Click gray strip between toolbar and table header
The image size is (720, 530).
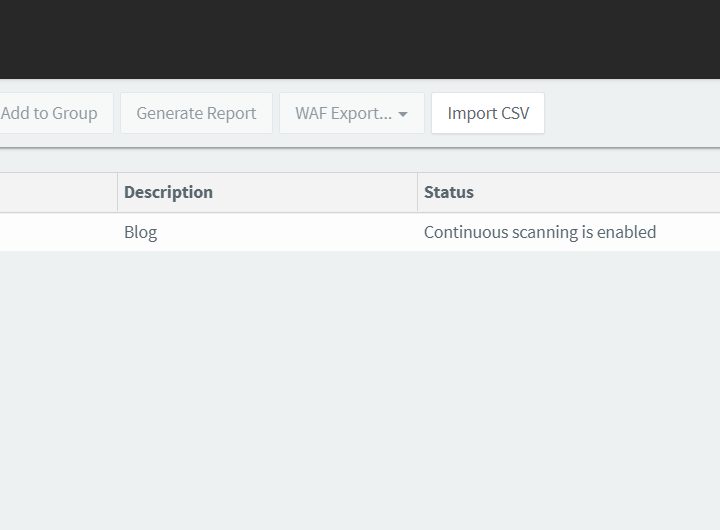[360, 160]
